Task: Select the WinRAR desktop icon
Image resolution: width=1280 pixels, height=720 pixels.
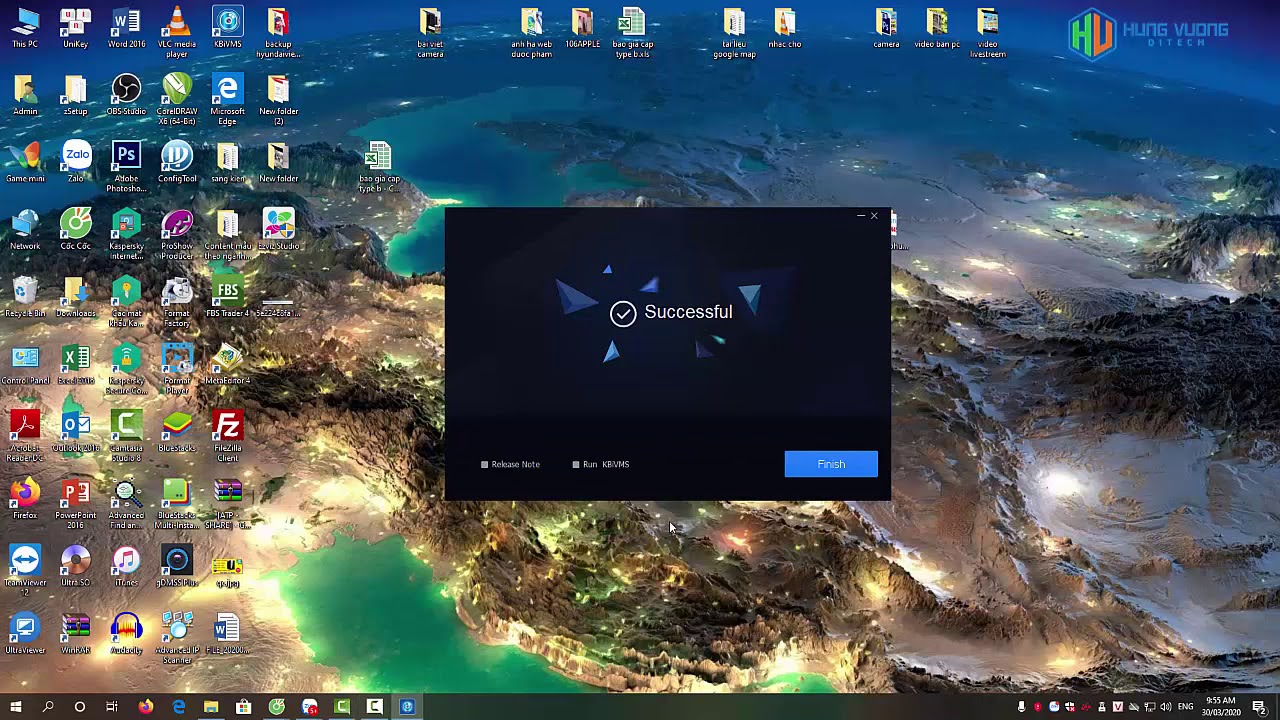Action: (x=75, y=633)
